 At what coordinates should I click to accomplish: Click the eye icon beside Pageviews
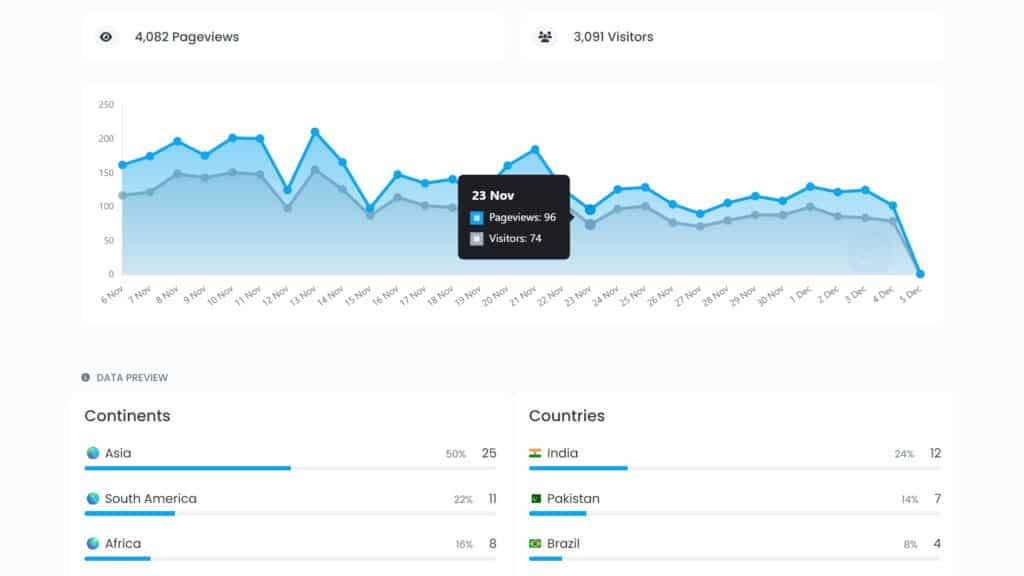(x=106, y=37)
